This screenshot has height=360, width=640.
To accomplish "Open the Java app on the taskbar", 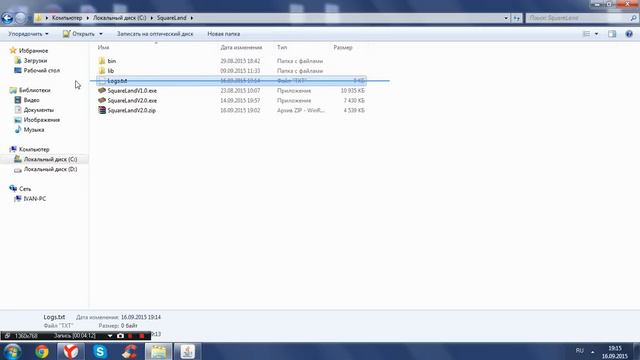I will 188,351.
